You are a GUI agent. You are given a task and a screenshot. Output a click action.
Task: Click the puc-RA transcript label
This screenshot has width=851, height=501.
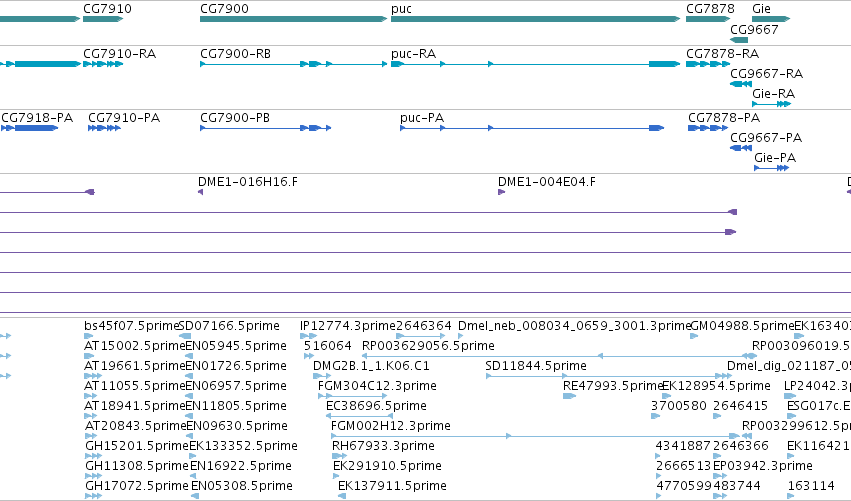click(x=413, y=54)
